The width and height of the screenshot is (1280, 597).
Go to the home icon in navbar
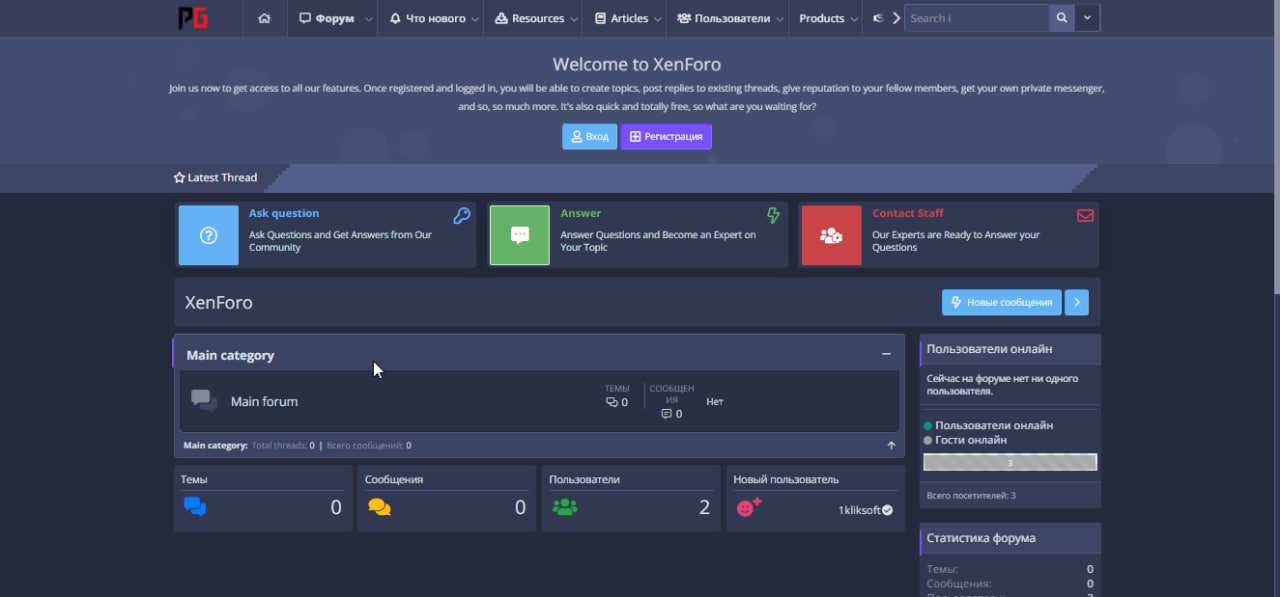tap(264, 18)
